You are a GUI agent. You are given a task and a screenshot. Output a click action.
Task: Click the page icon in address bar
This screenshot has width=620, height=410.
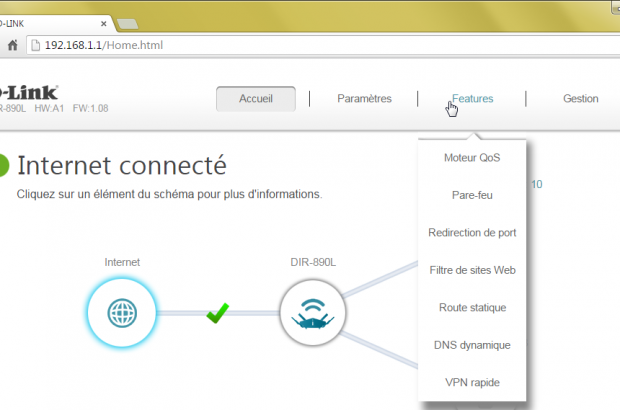36,45
